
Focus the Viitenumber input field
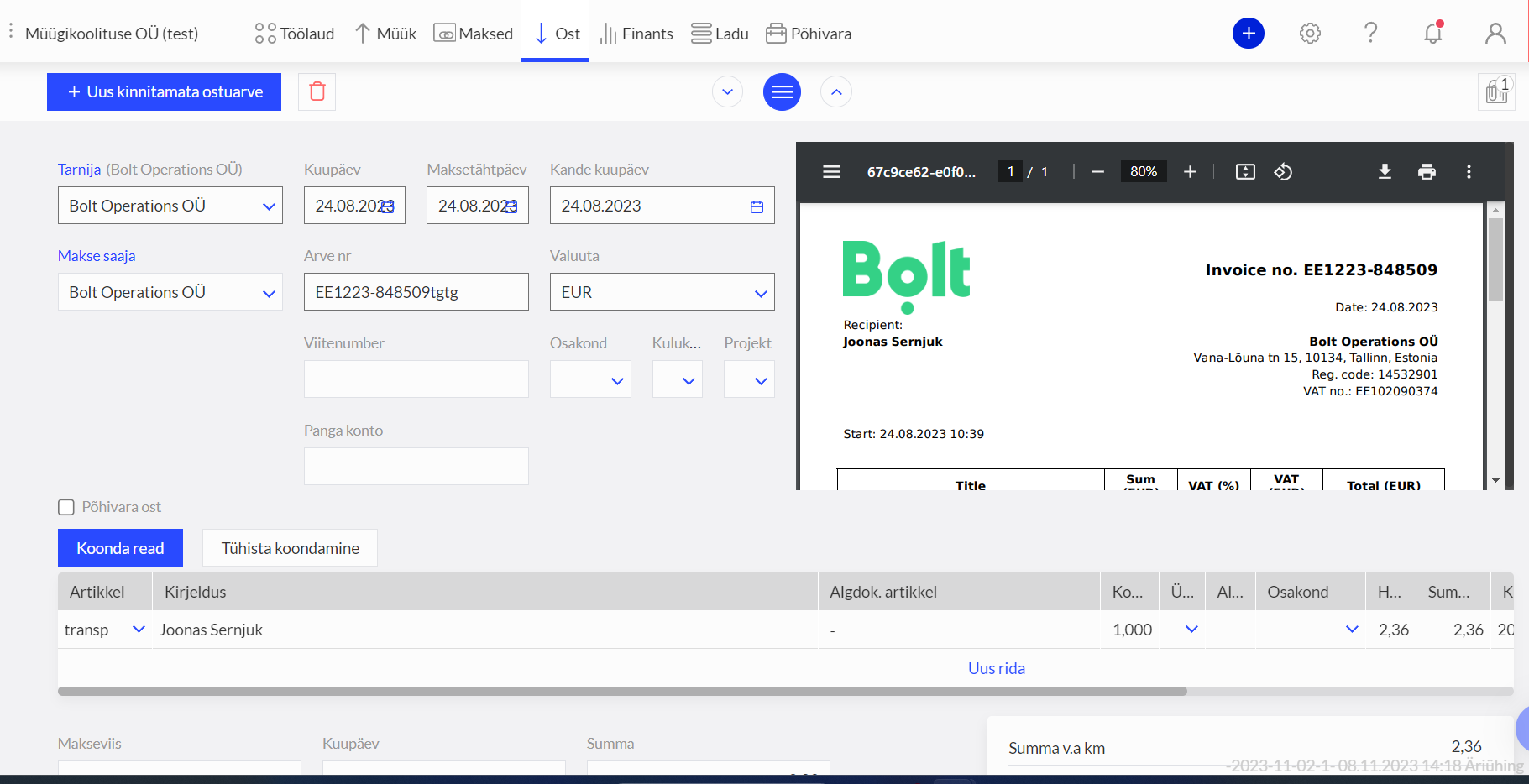point(416,379)
